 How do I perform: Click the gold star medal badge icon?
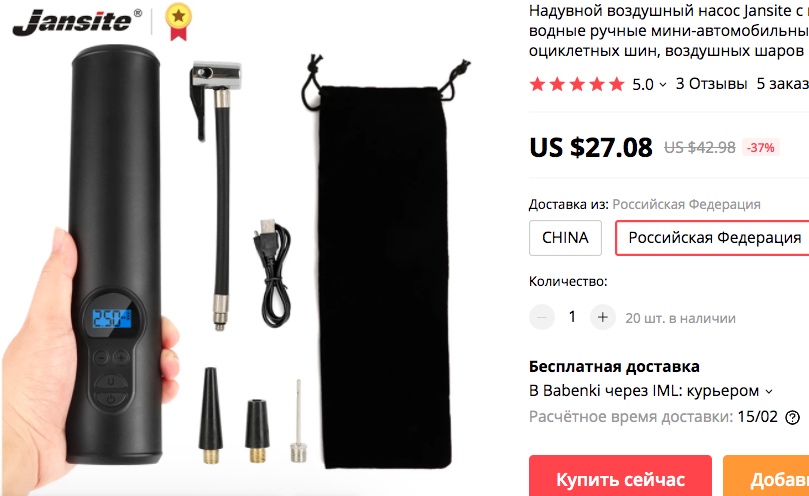179,22
